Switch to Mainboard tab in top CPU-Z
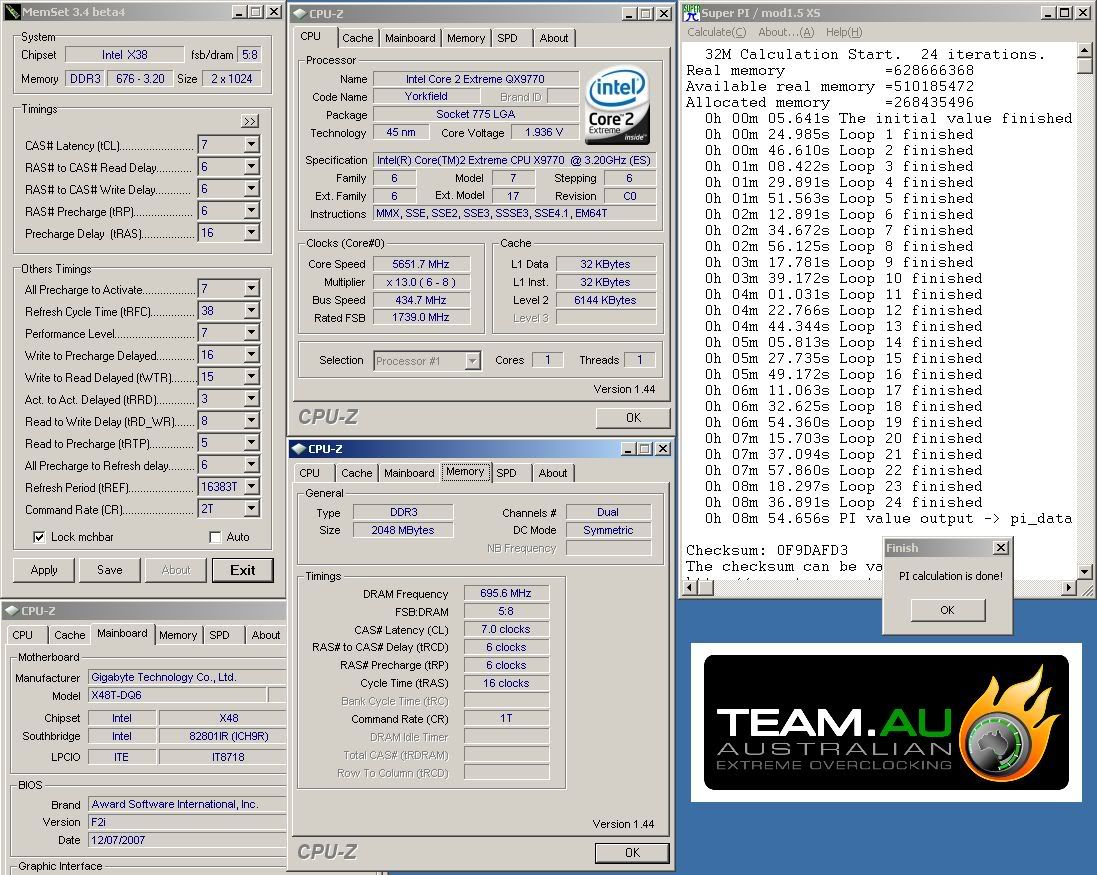This screenshot has width=1097, height=875. (410, 38)
